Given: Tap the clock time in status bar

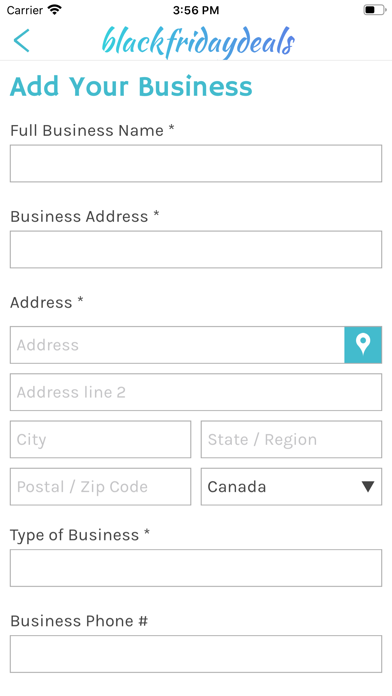Looking at the screenshot, I should (196, 10).
